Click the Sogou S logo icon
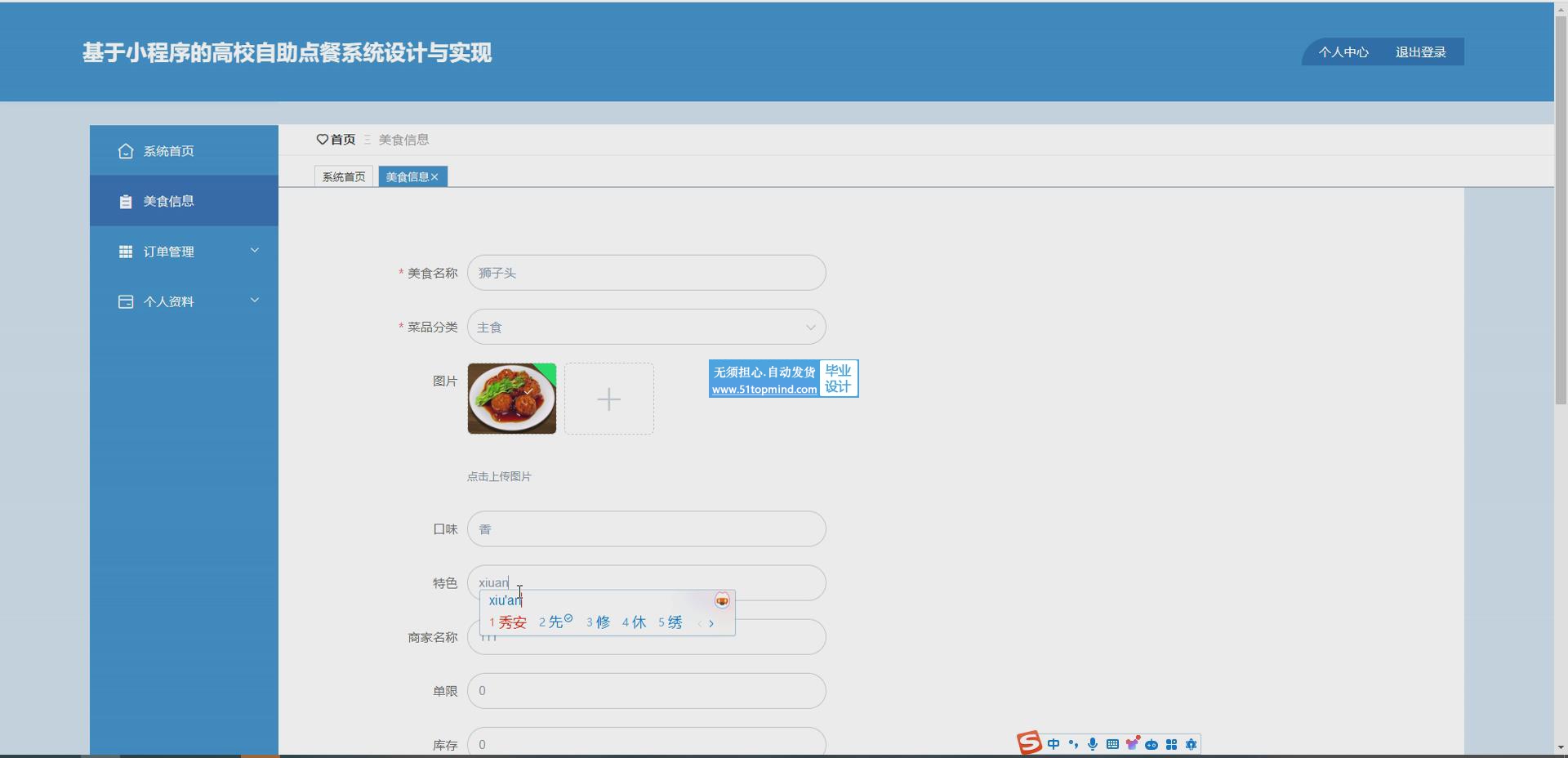Viewport: 1568px width, 758px height. pos(1029,742)
